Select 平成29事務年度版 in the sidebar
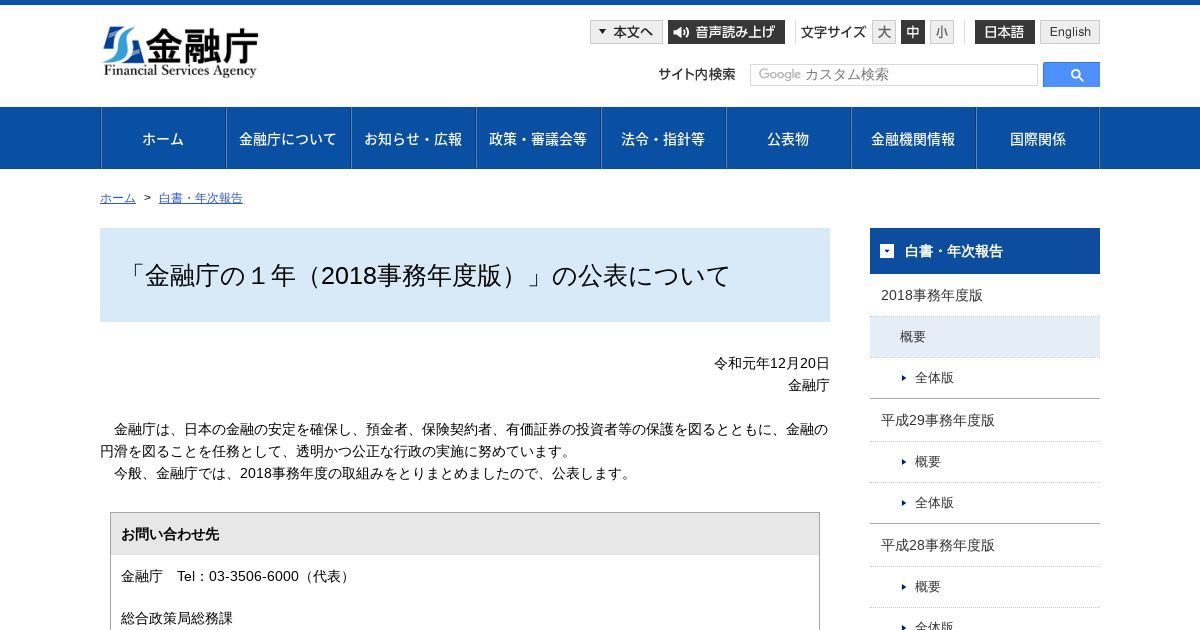 (x=985, y=420)
